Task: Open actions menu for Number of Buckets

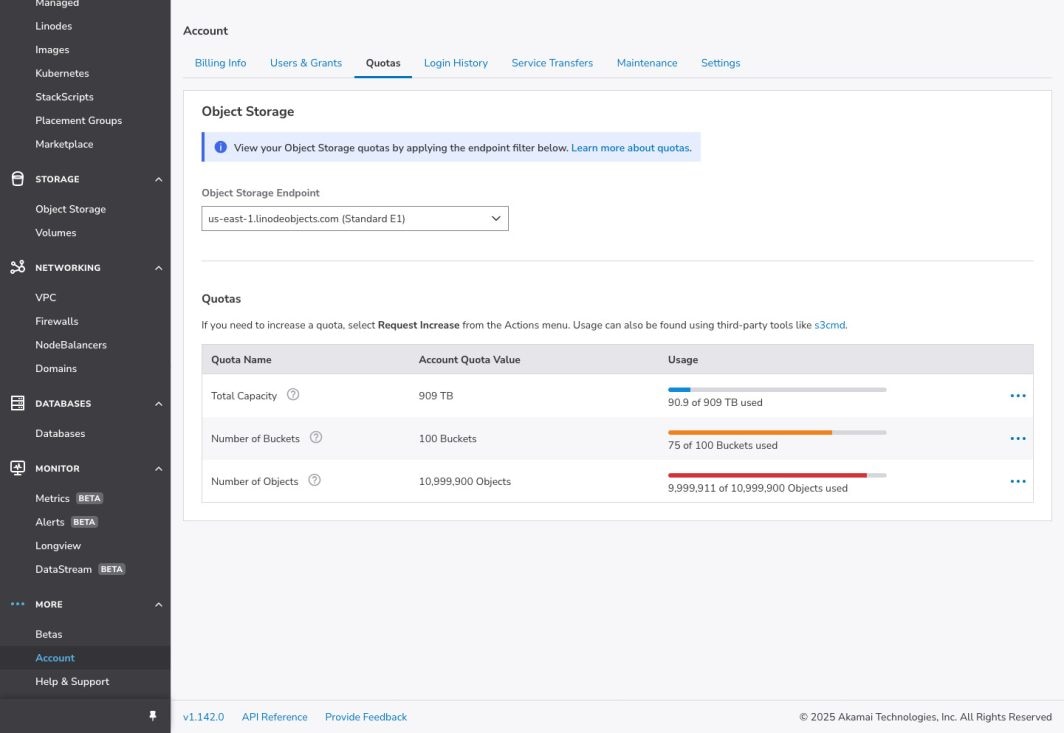Action: [1017, 439]
